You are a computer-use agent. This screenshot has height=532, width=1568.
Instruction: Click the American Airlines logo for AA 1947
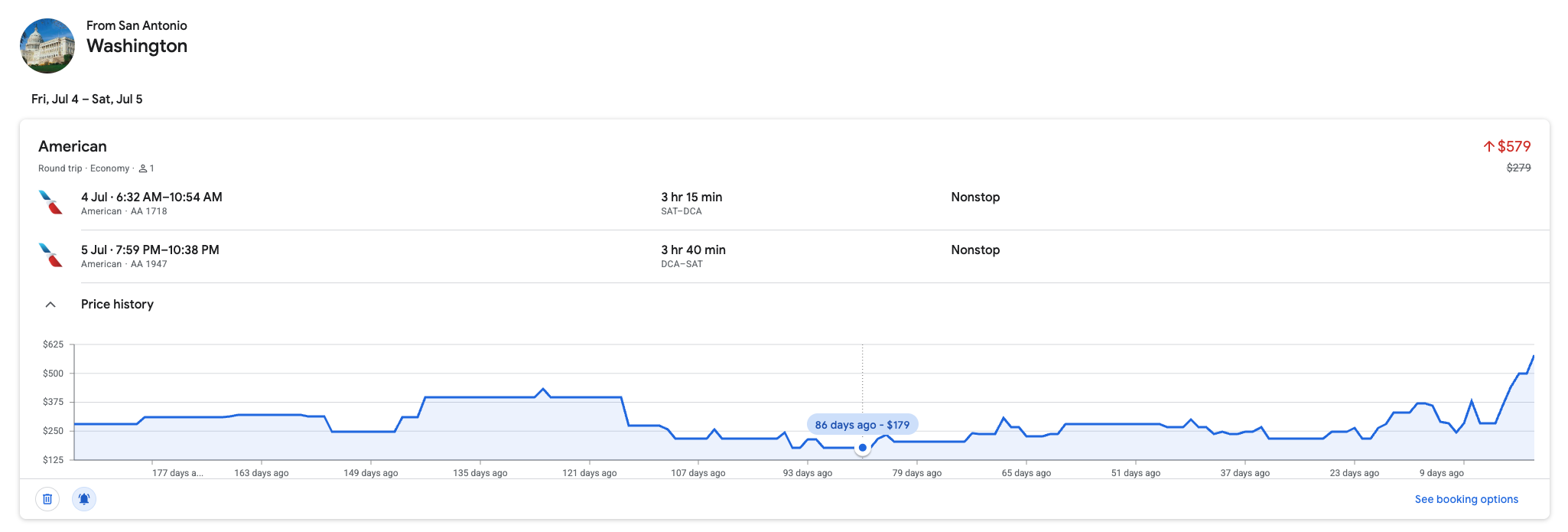coord(50,256)
